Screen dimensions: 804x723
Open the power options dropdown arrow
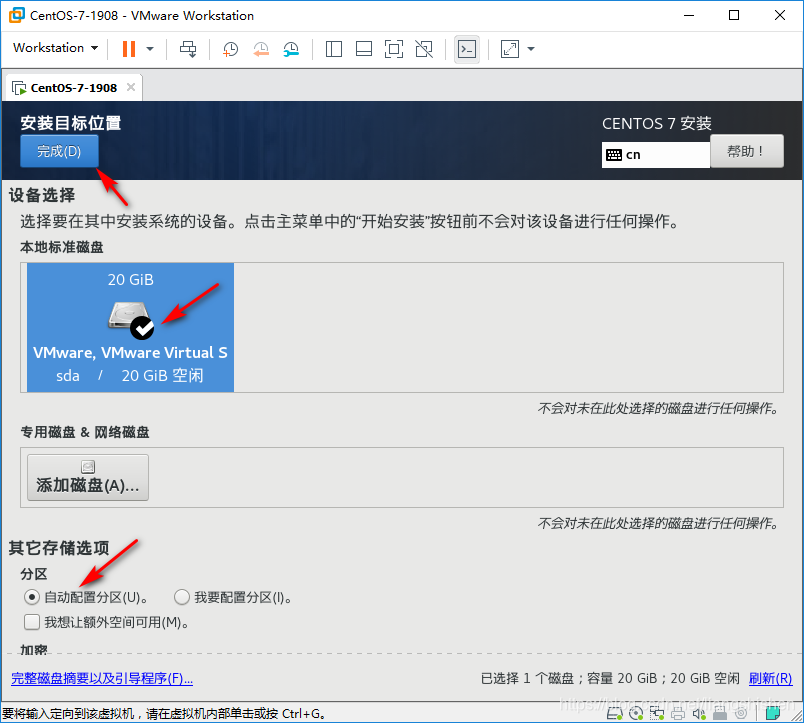(150, 49)
